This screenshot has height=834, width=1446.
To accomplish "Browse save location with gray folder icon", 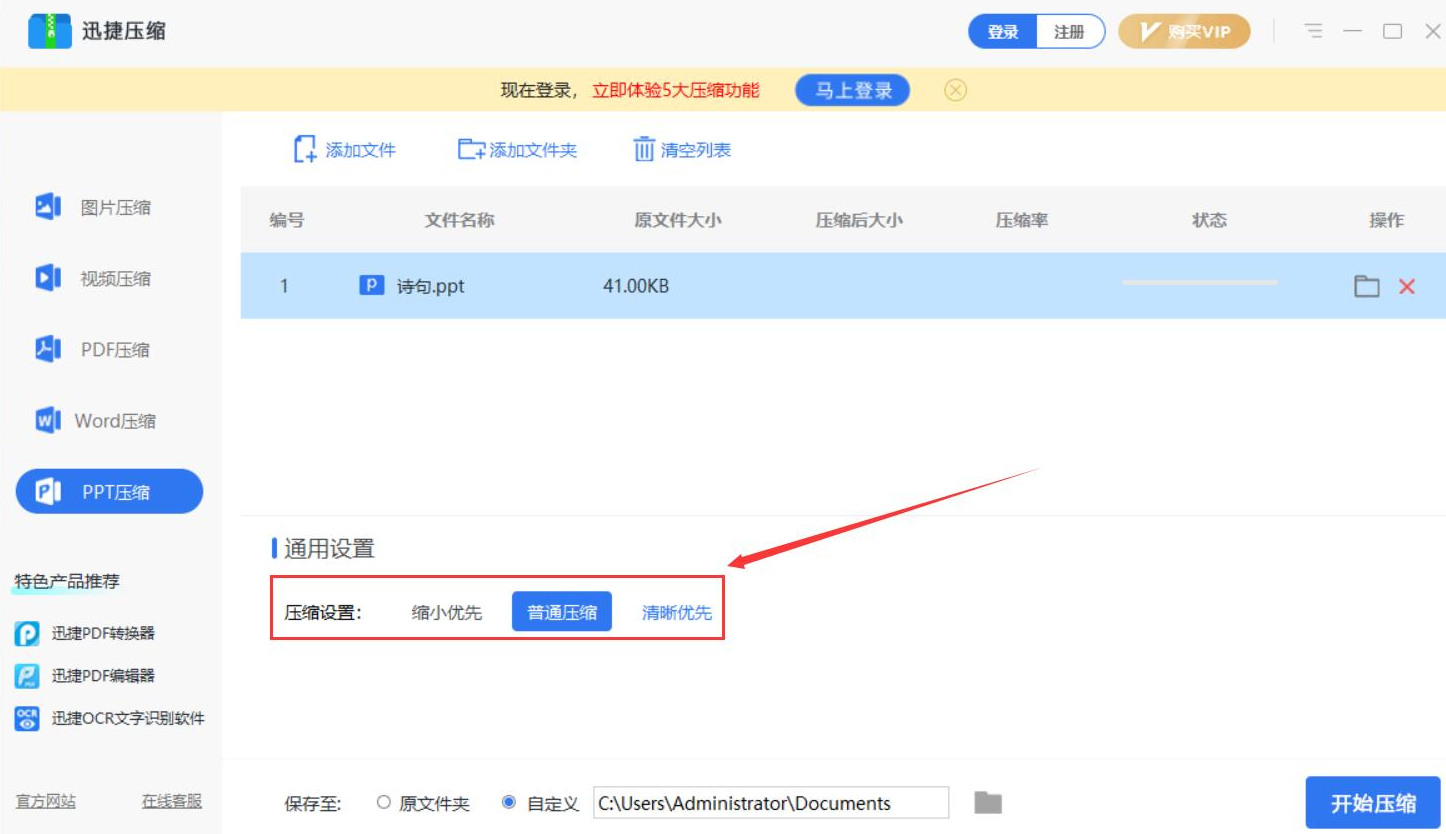I will point(988,802).
